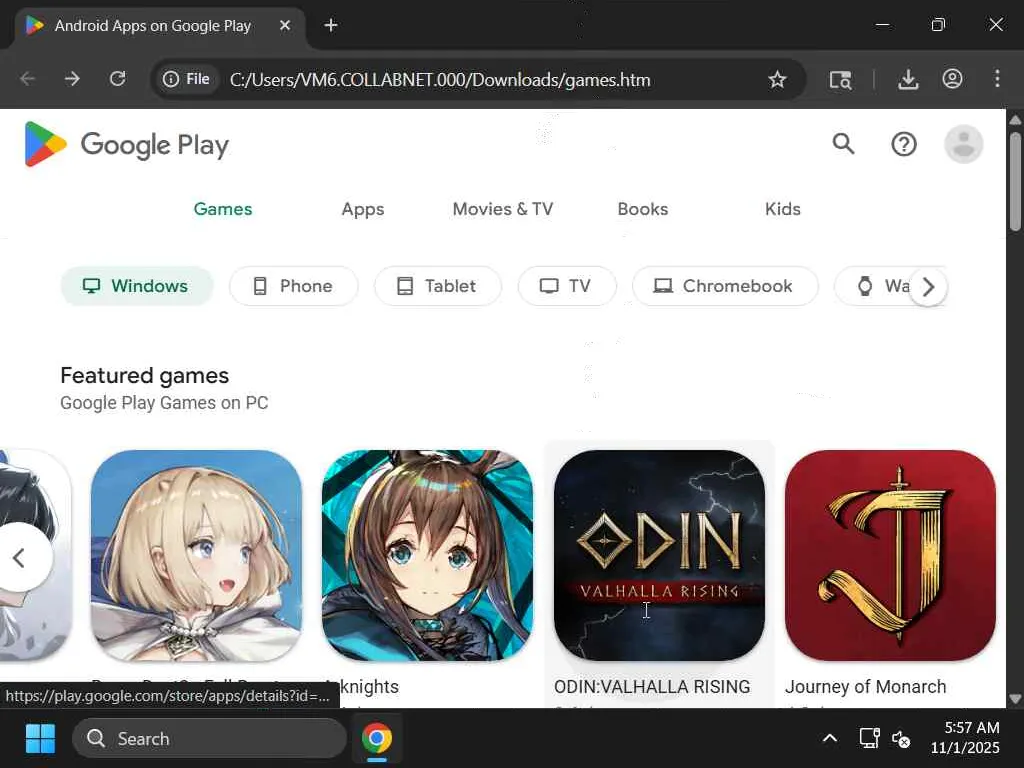The image size is (1024, 768).
Task: Click the Featured games heading
Action: pos(144,376)
